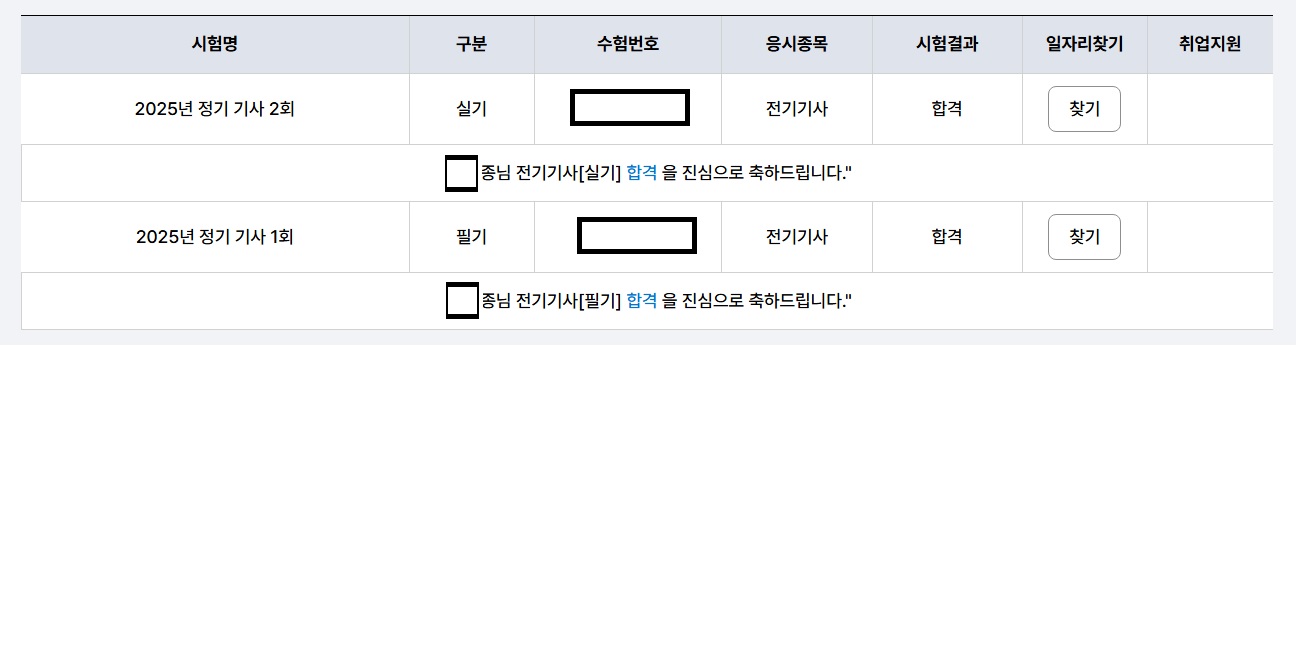Select the 취업지원 column header
Screen dimensions: 1296x648
(x=1210, y=44)
